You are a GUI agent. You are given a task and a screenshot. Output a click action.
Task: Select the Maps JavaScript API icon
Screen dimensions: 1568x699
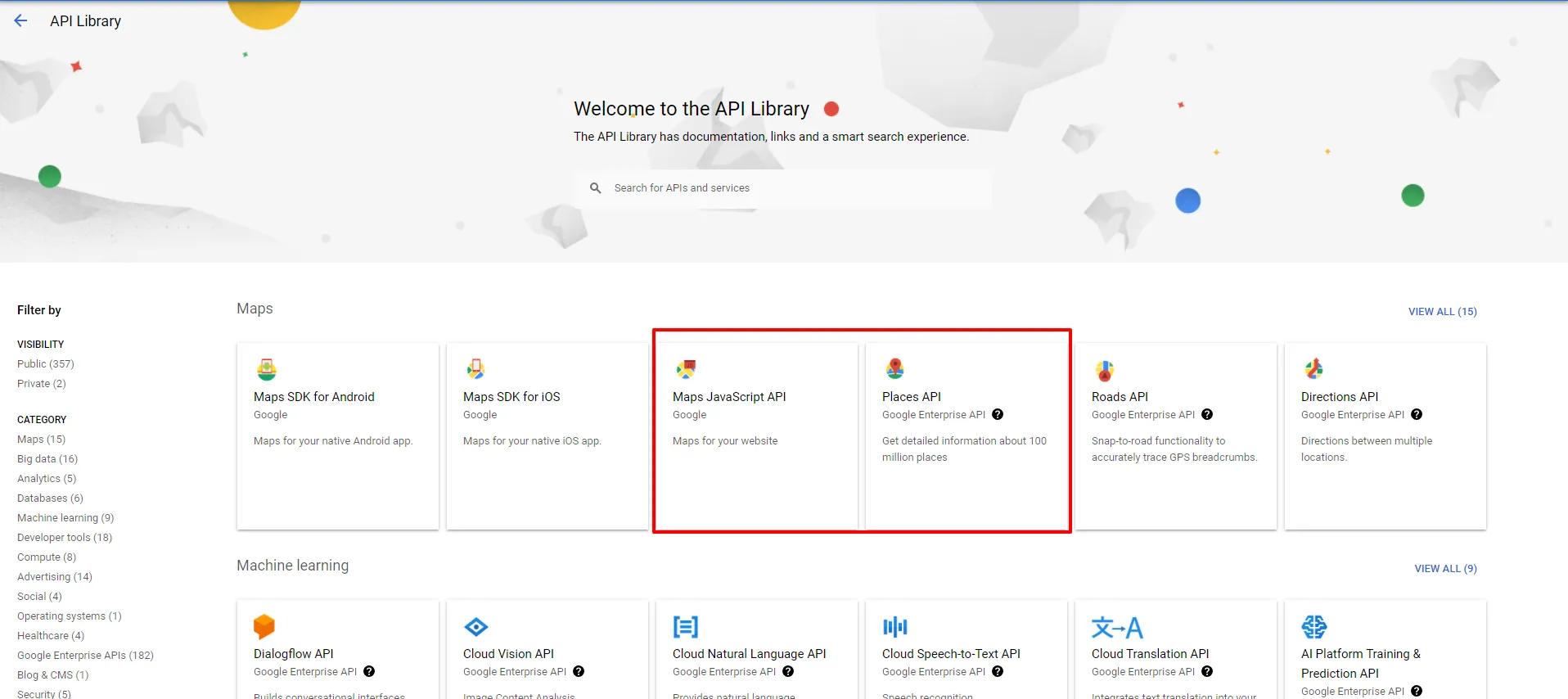coord(686,369)
